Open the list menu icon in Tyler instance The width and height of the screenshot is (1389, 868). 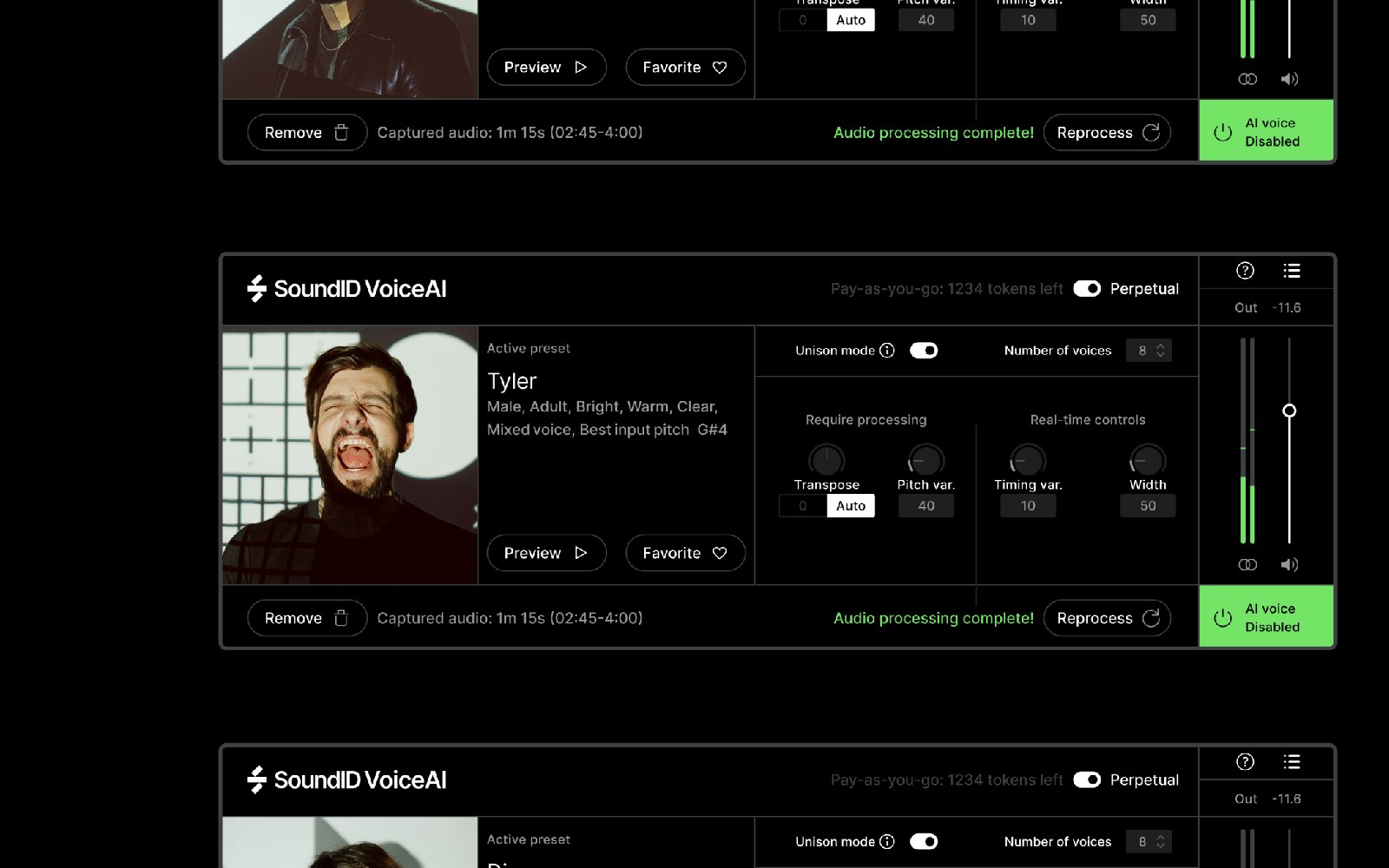point(1292,271)
